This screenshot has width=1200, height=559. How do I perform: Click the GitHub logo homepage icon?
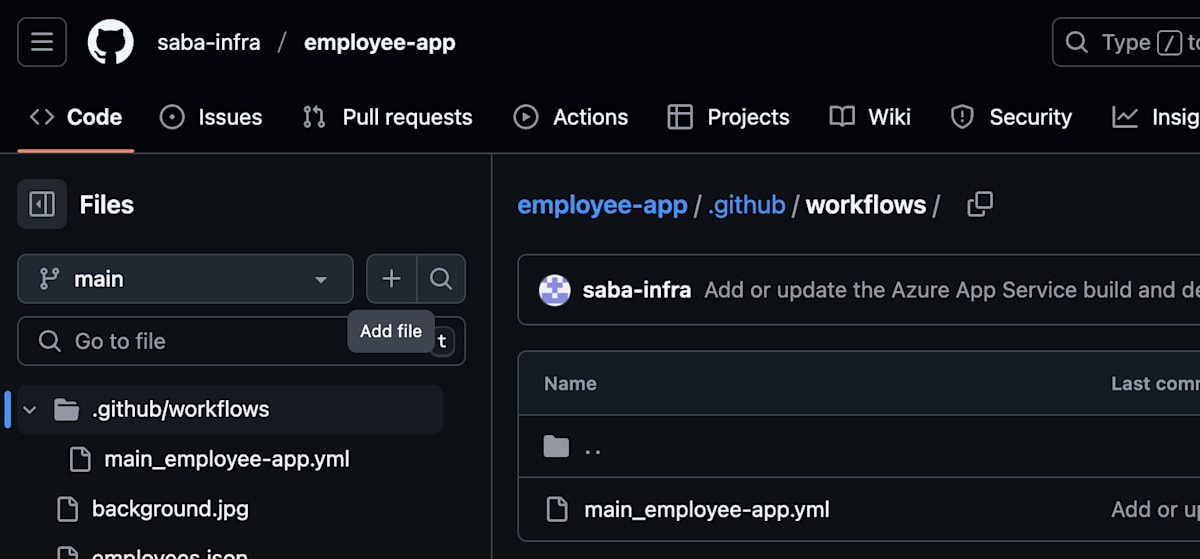(x=111, y=42)
